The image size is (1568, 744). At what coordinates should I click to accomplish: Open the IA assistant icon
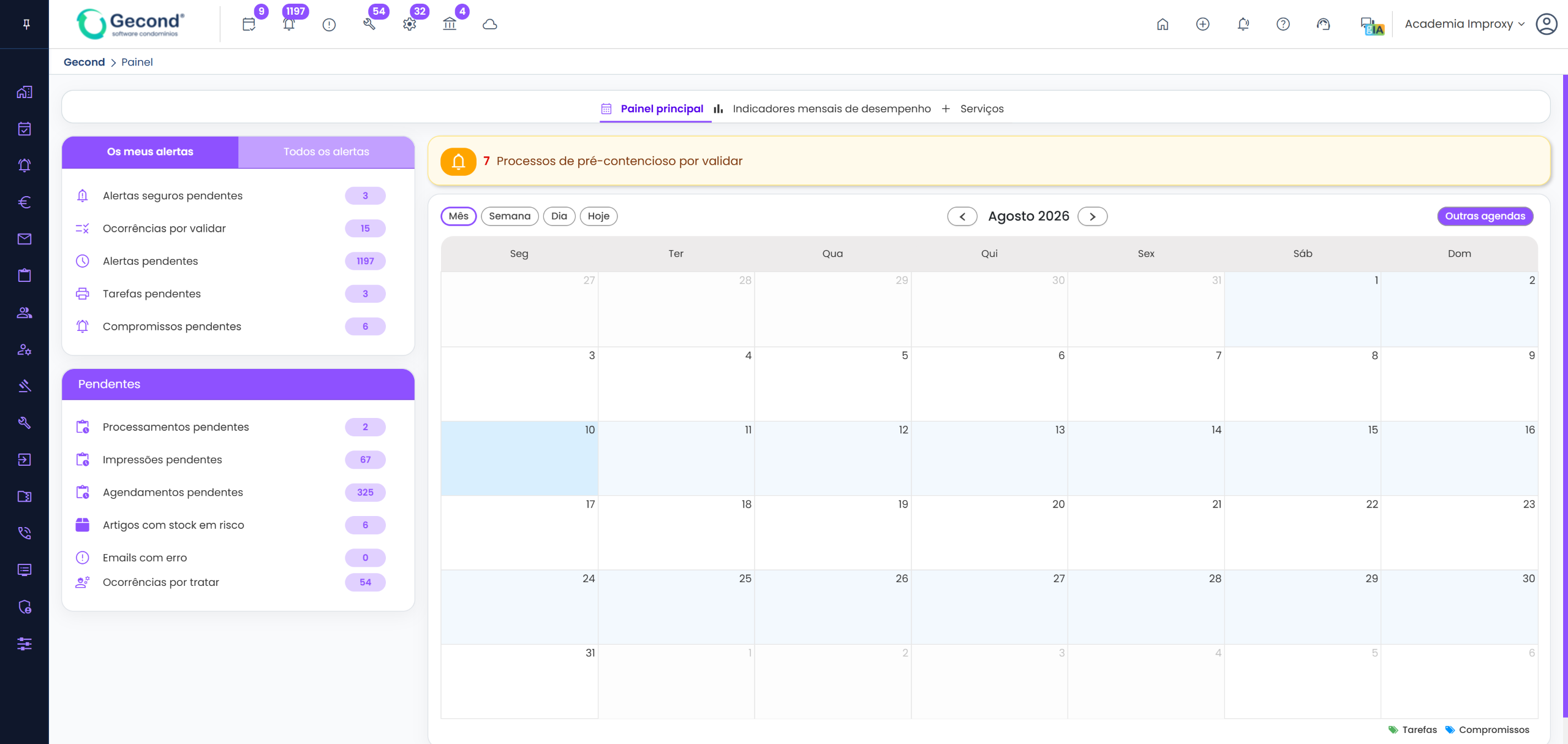point(1372,25)
